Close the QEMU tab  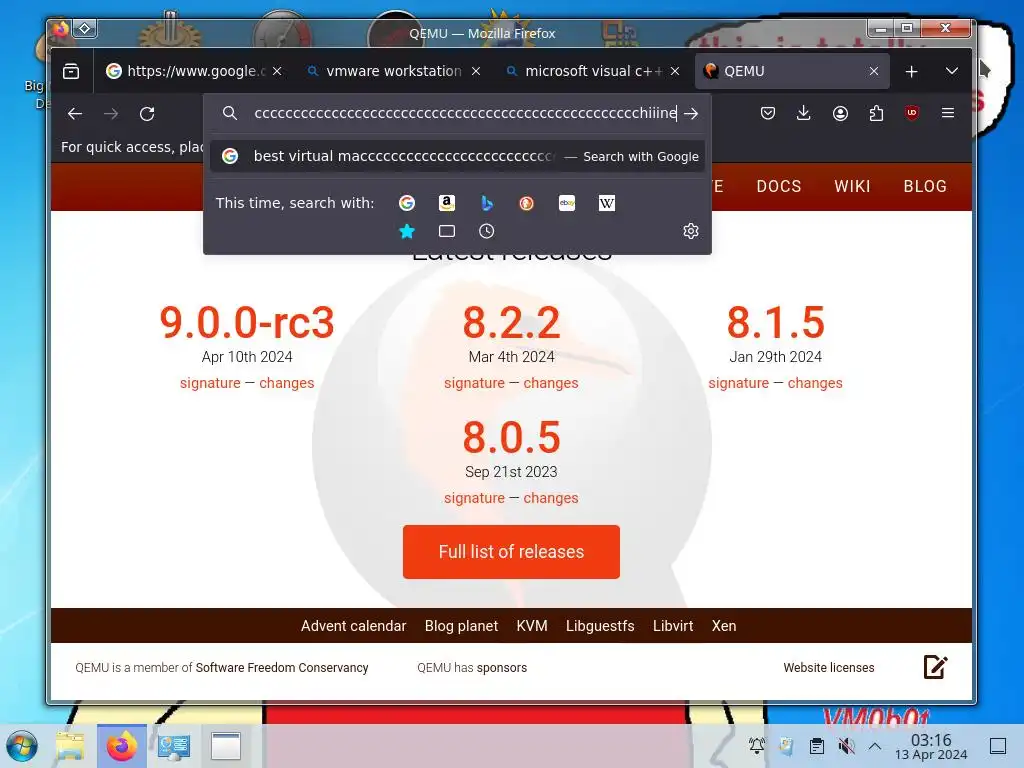[874, 71]
